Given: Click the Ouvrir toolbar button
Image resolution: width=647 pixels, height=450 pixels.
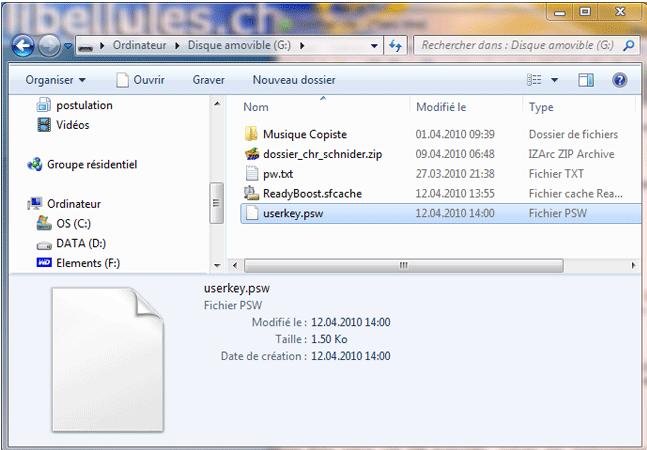Looking at the screenshot, I should (140, 80).
